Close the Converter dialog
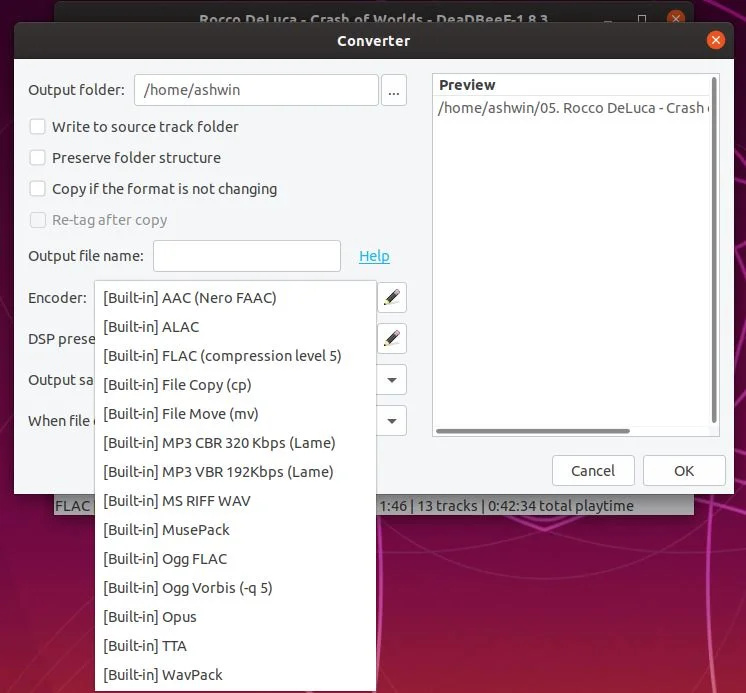Screen dimensions: 746x693 (x=715, y=40)
